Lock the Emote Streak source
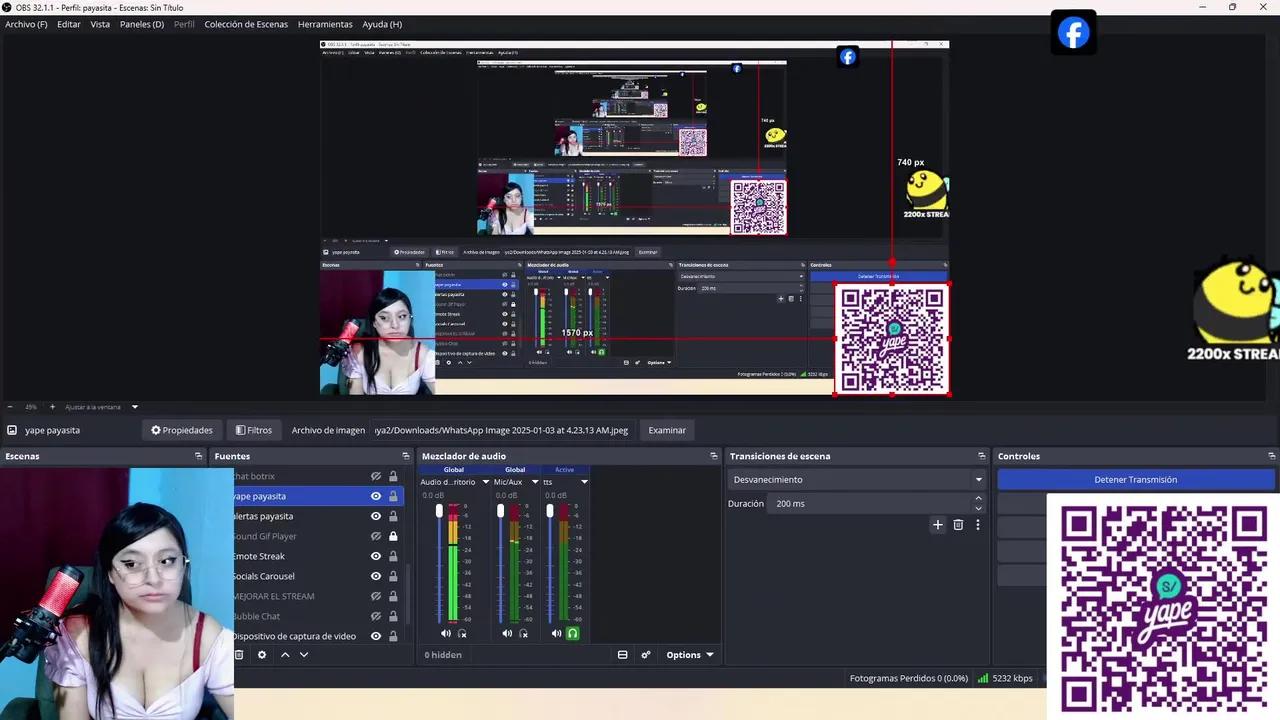The height and width of the screenshot is (720, 1280). coord(393,556)
